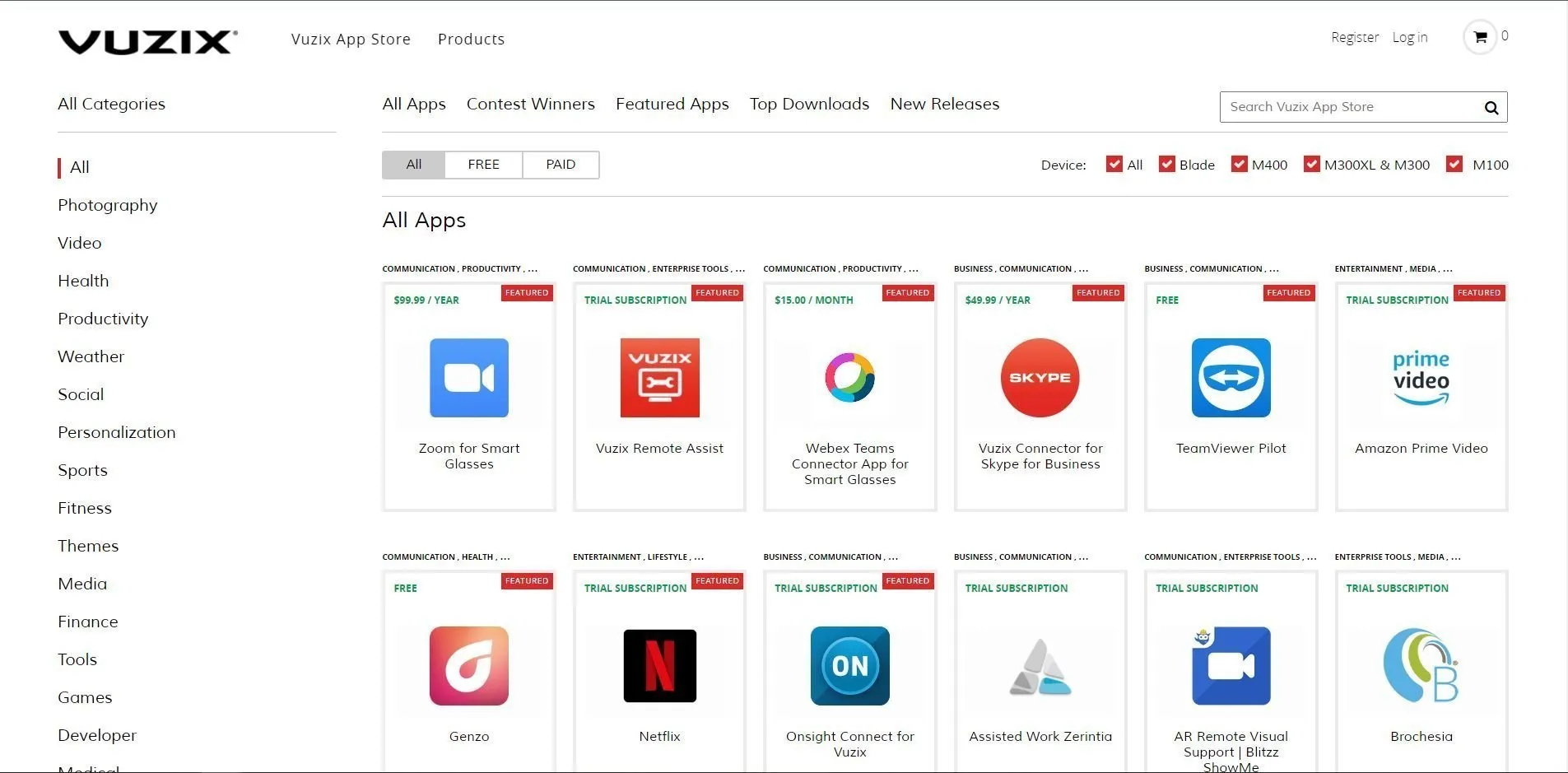Open the Onsight Connect app icon
The width and height of the screenshot is (1568, 773).
click(x=850, y=666)
